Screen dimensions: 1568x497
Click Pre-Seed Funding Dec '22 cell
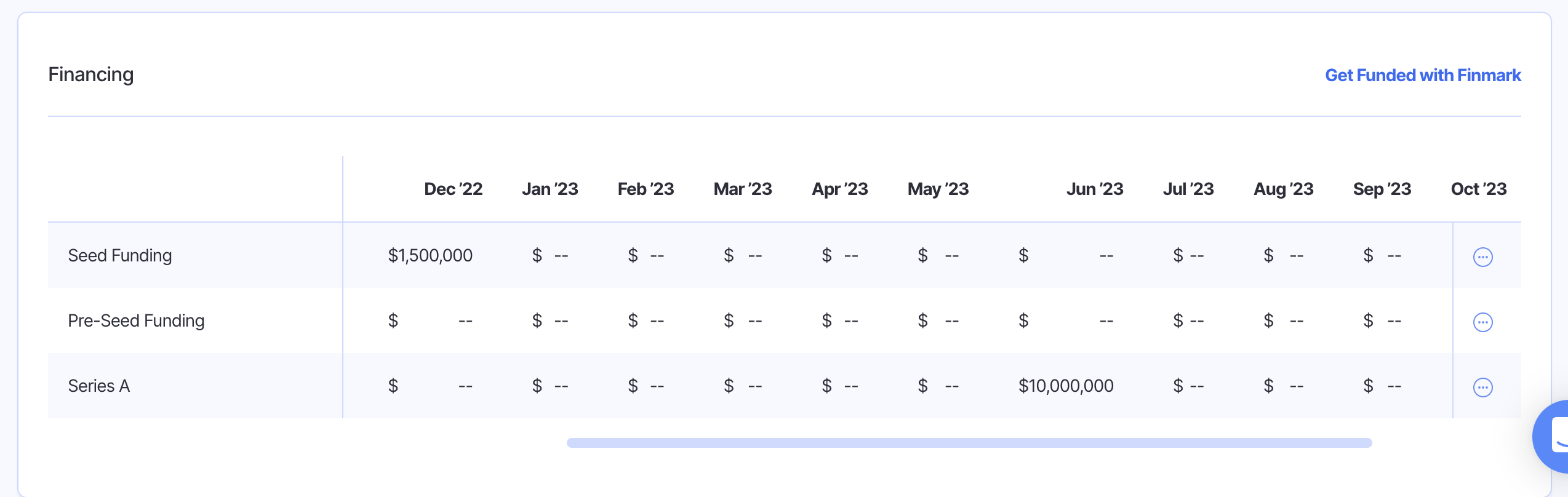pyautogui.click(x=430, y=320)
